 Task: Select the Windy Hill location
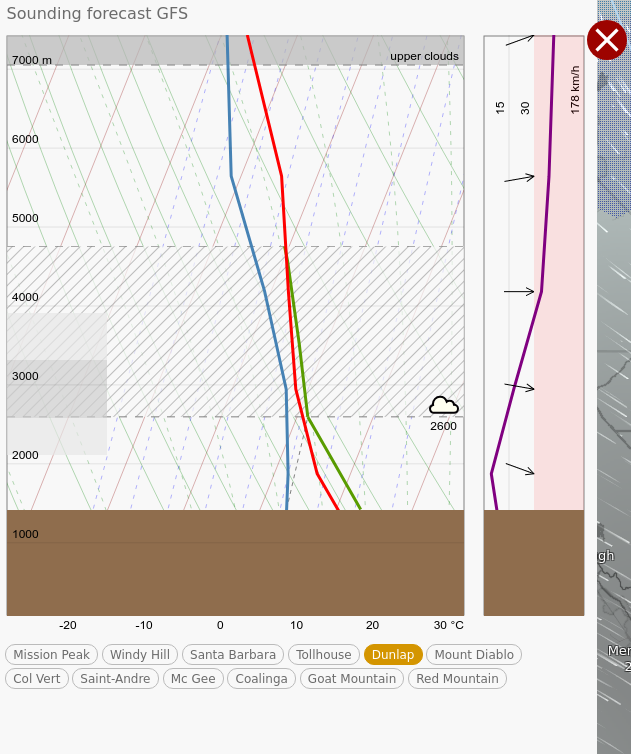pos(140,654)
